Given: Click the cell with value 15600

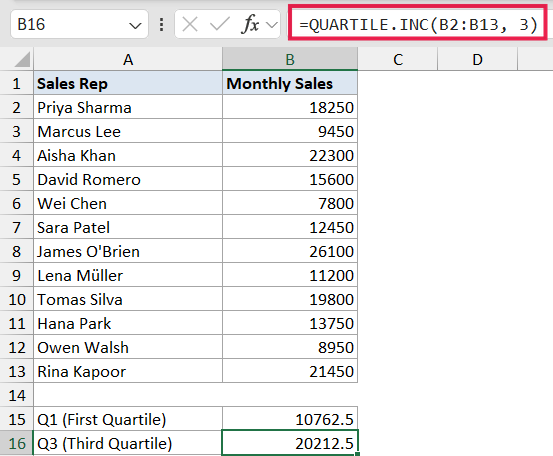Looking at the screenshot, I should 290,180.
